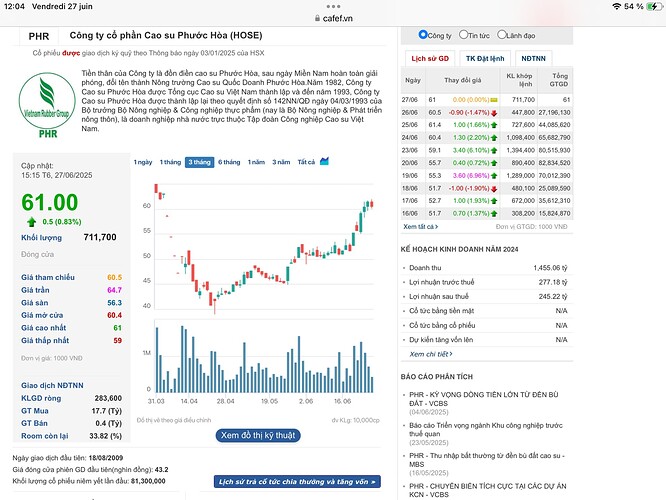The image size is (666, 500).
Task: Click Lợi nhuận sau thuế value 245.22 tỷ
Action: coord(553,297)
